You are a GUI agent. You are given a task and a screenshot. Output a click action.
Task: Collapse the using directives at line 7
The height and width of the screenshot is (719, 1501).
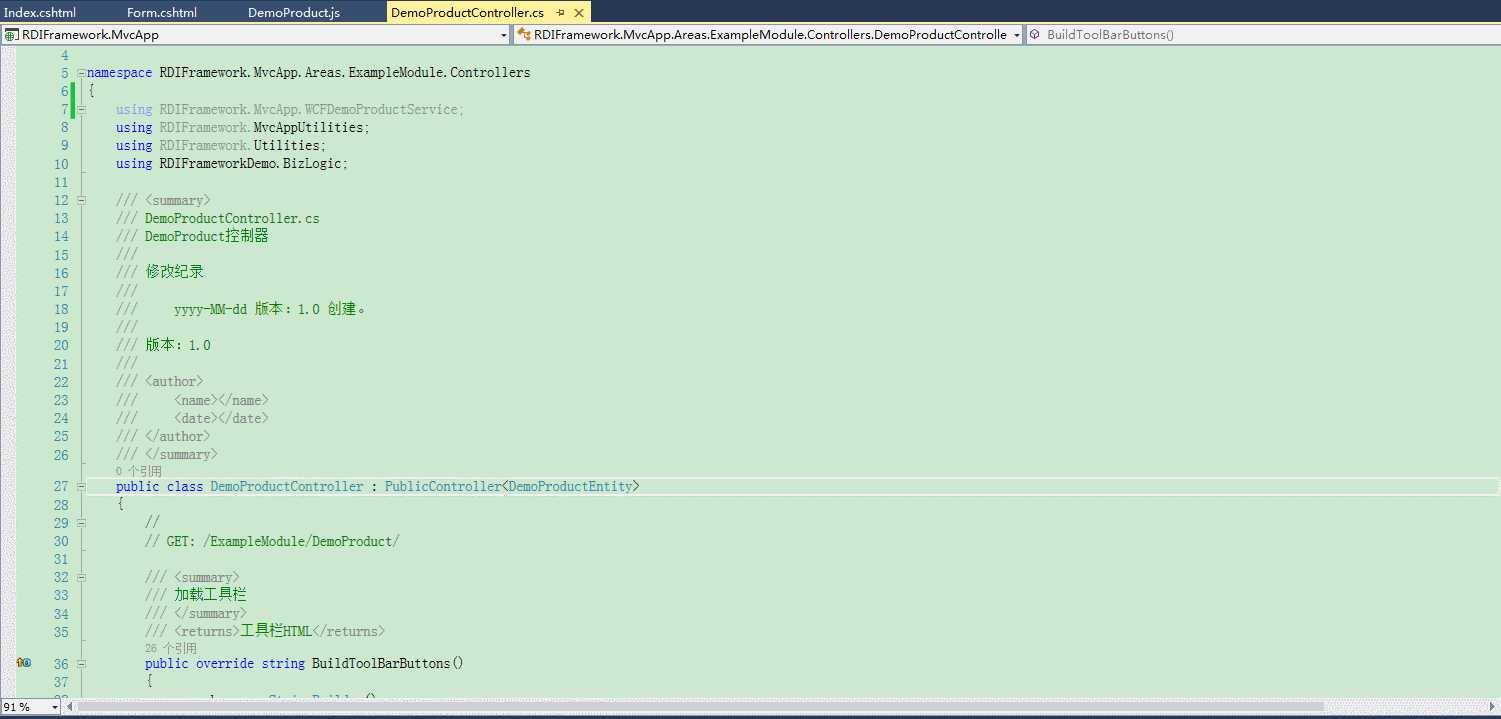pyautogui.click(x=80, y=109)
